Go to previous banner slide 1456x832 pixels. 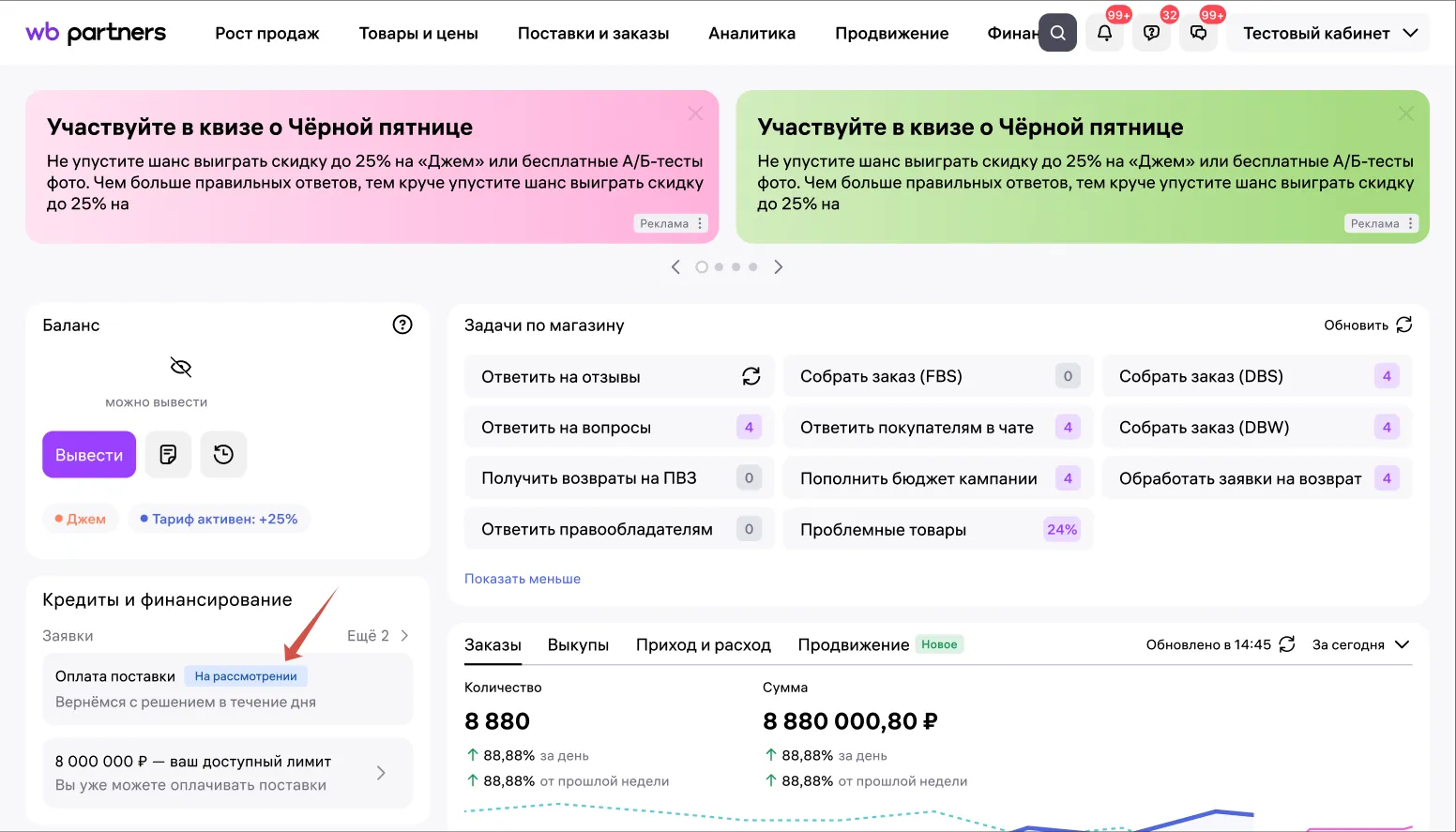pyautogui.click(x=675, y=267)
